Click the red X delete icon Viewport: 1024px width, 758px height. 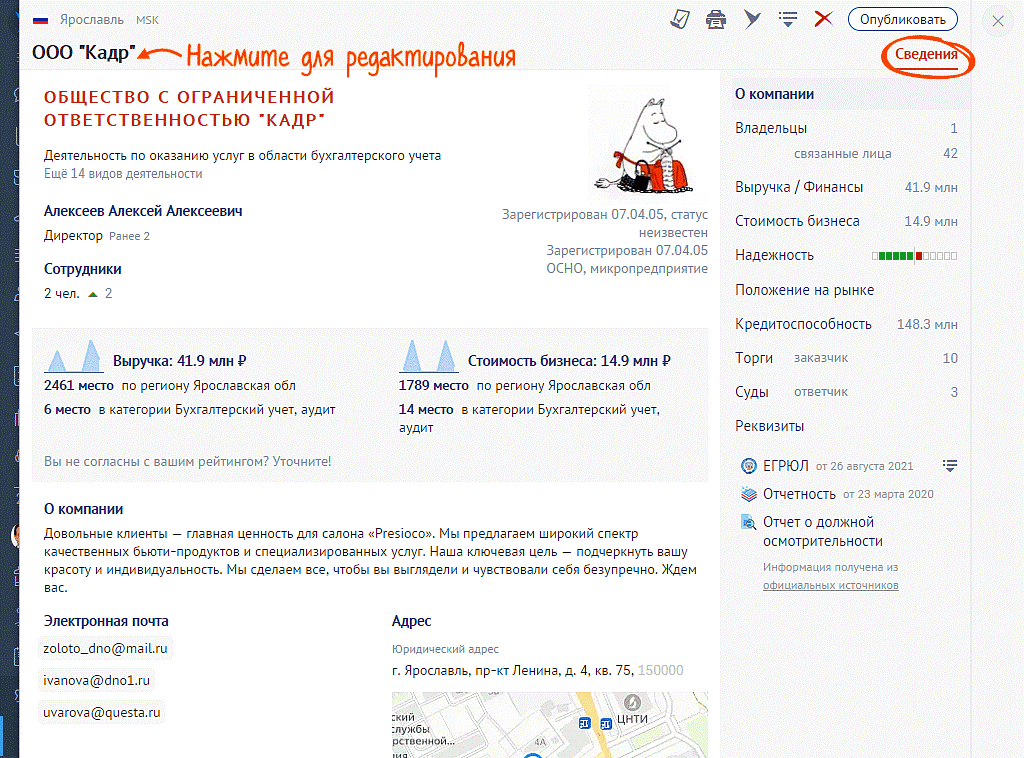824,19
